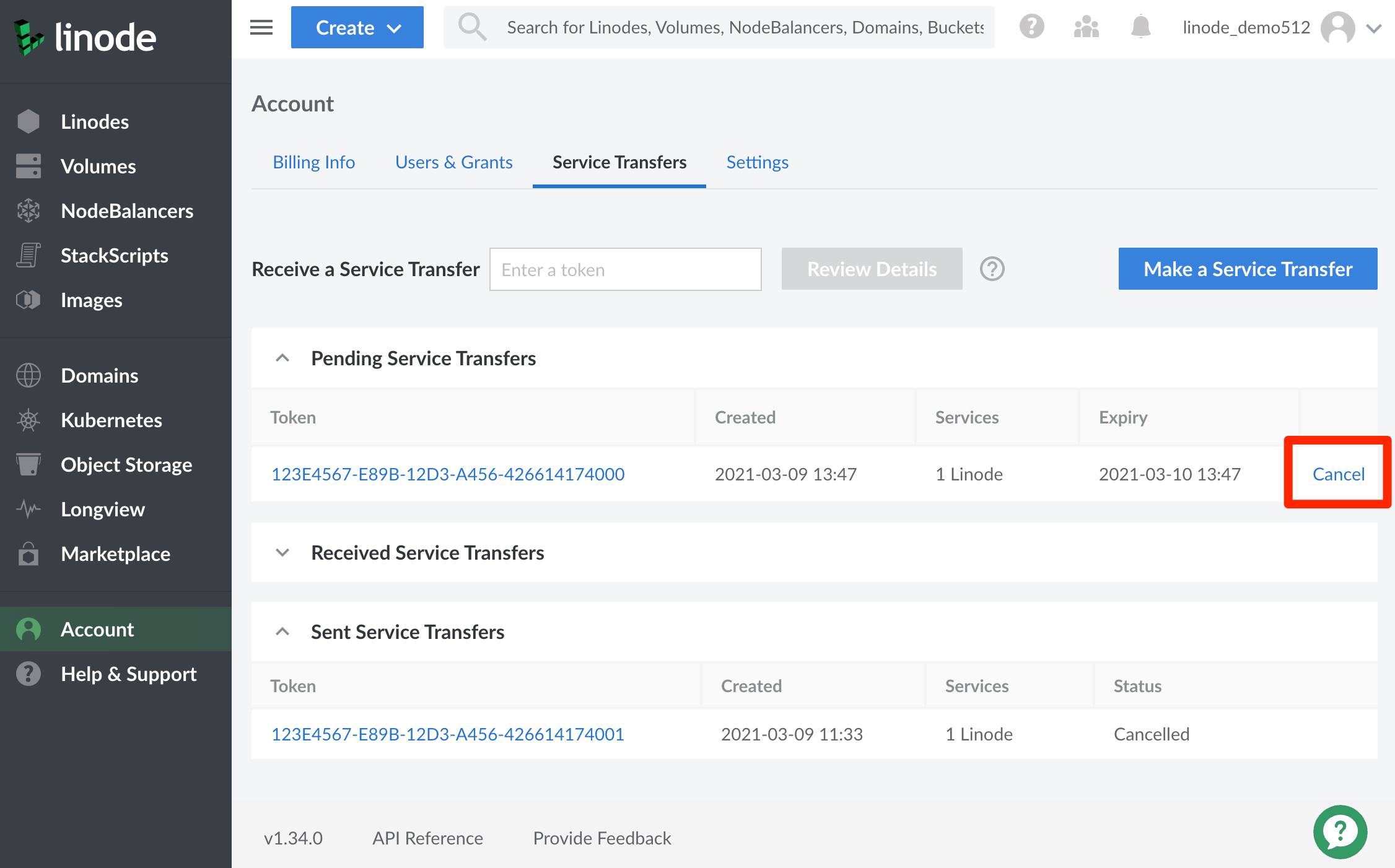Expand the Received Service Transfers section
Viewport: 1395px width, 868px height.
pos(282,553)
